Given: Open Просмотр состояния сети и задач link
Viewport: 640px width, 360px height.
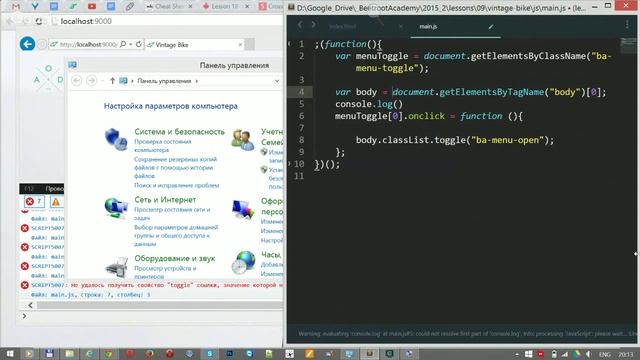Looking at the screenshot, I should click(x=172, y=213).
